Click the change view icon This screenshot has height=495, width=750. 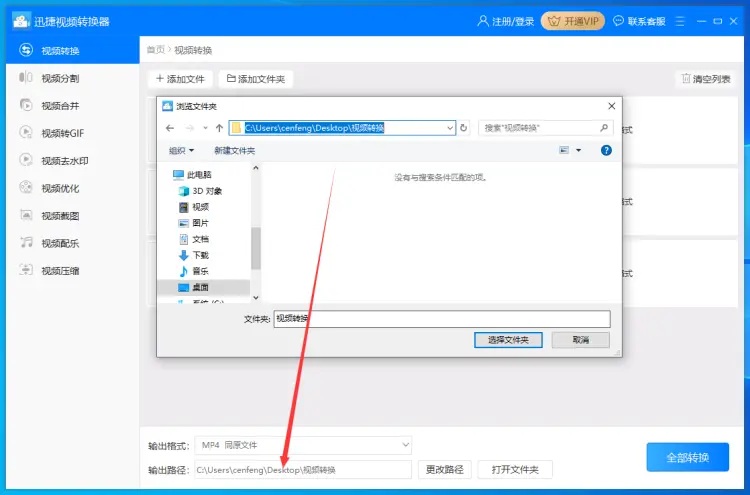(x=564, y=150)
